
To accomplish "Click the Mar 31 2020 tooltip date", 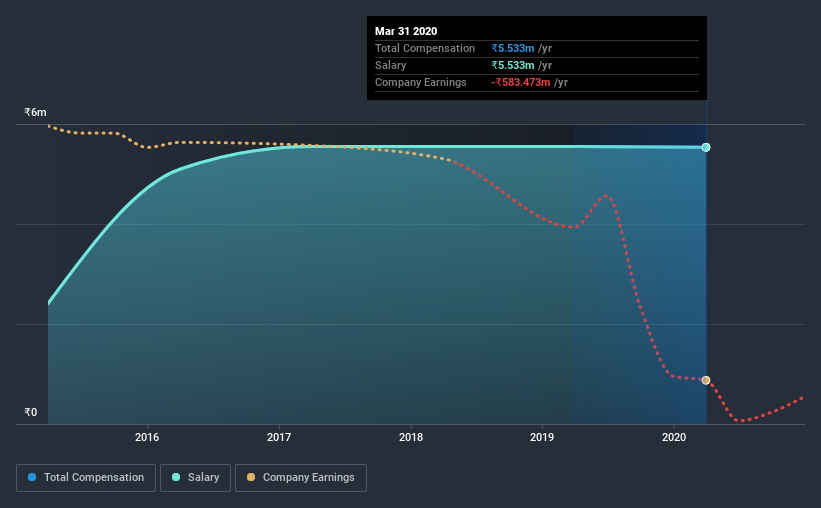I will click(x=406, y=31).
